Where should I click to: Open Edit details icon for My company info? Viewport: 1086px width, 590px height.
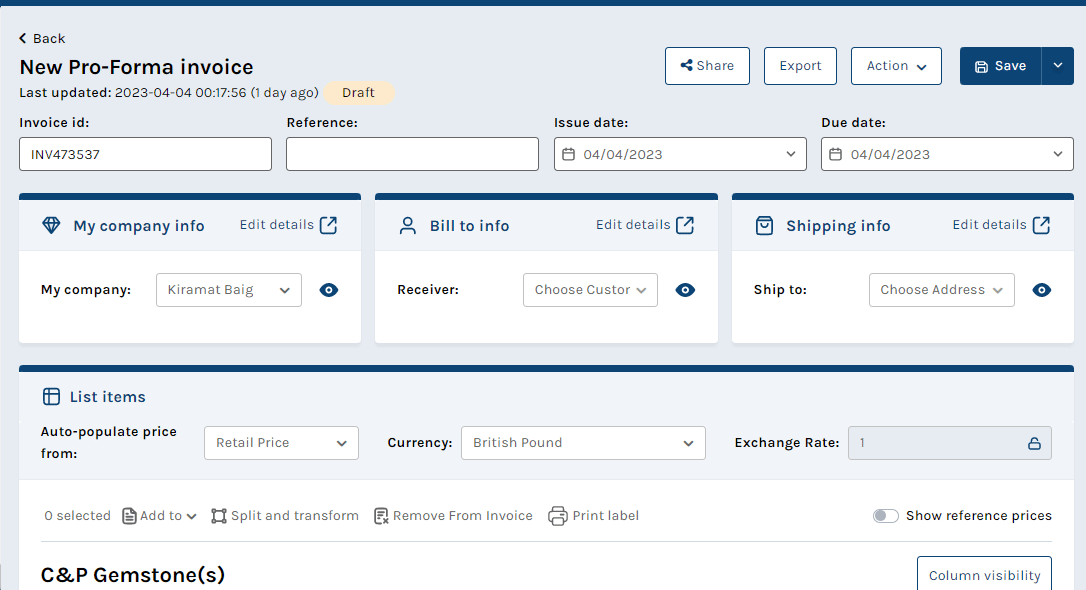point(328,225)
